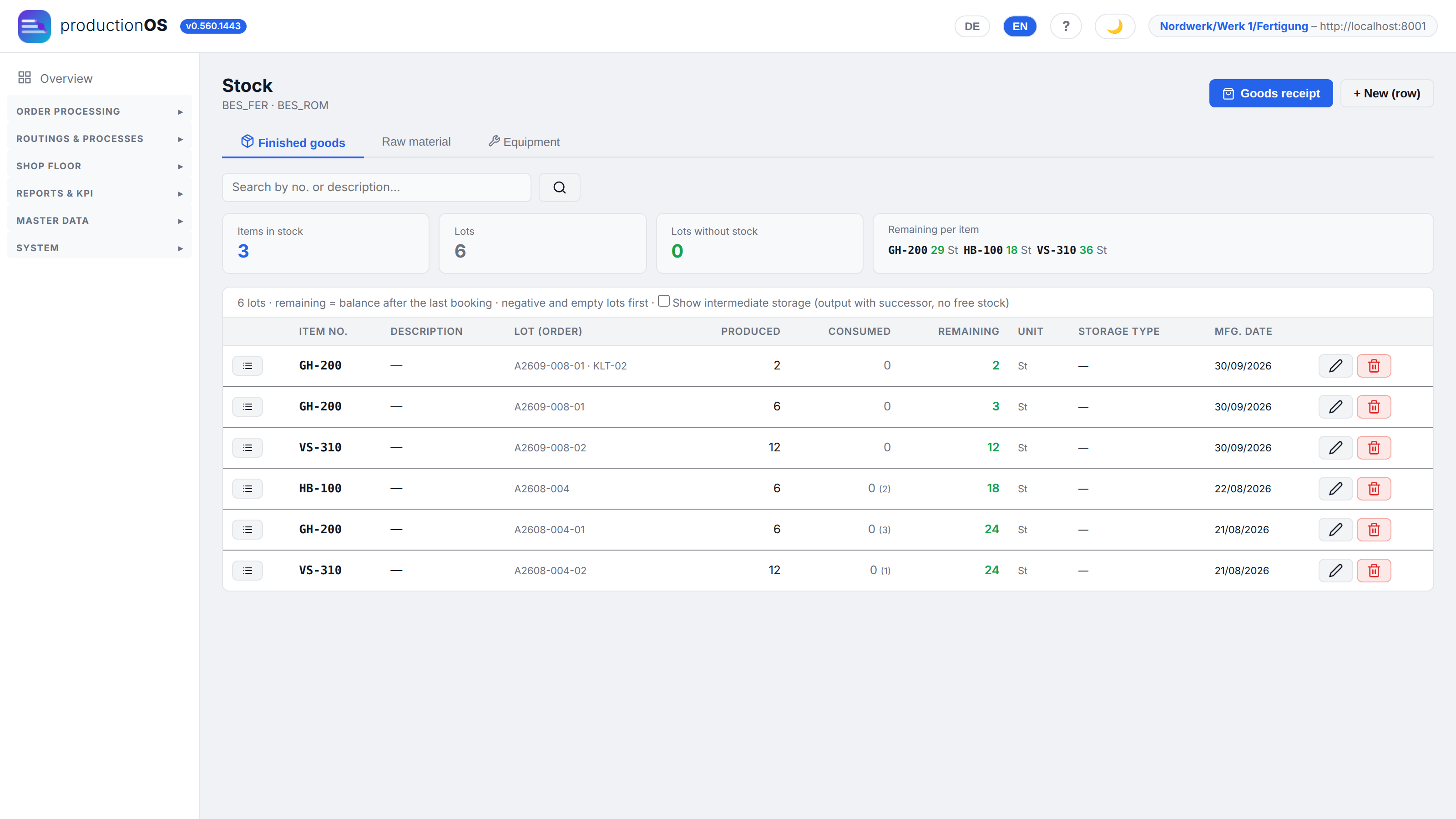Expand Order Processing section
Image resolution: width=1456 pixels, height=819 pixels.
100,111
